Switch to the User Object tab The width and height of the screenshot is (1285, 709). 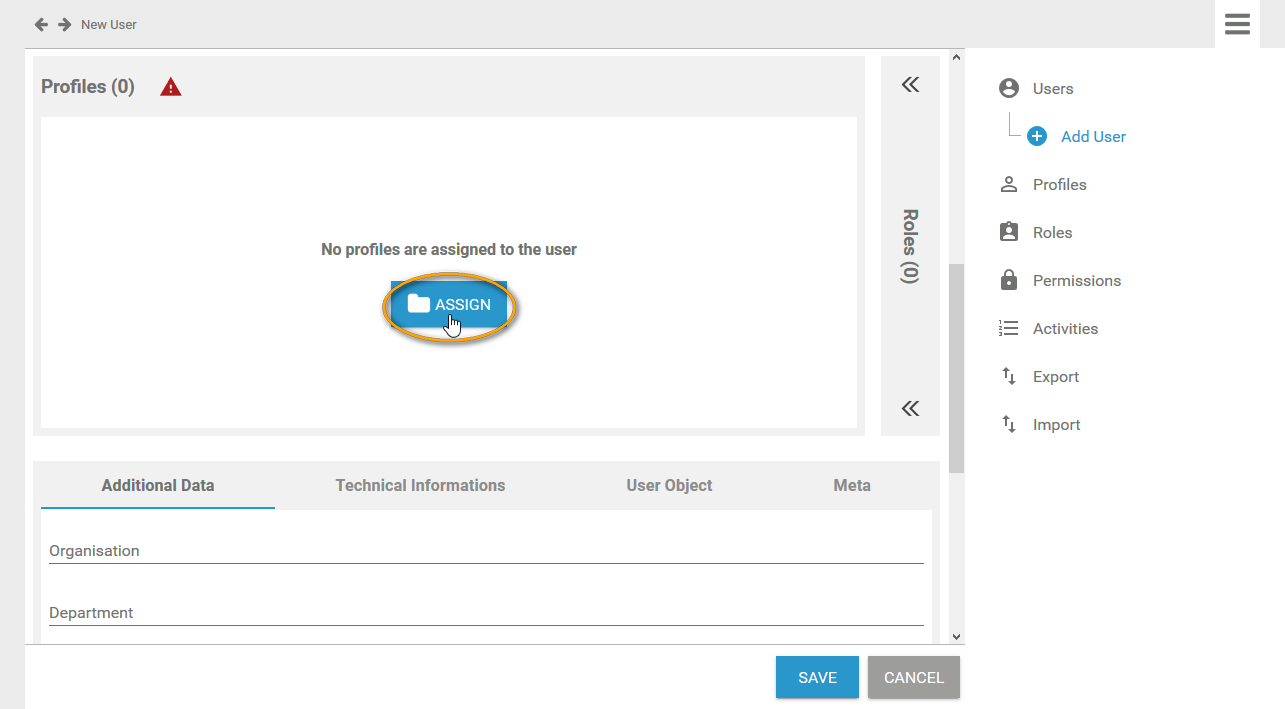pos(668,485)
